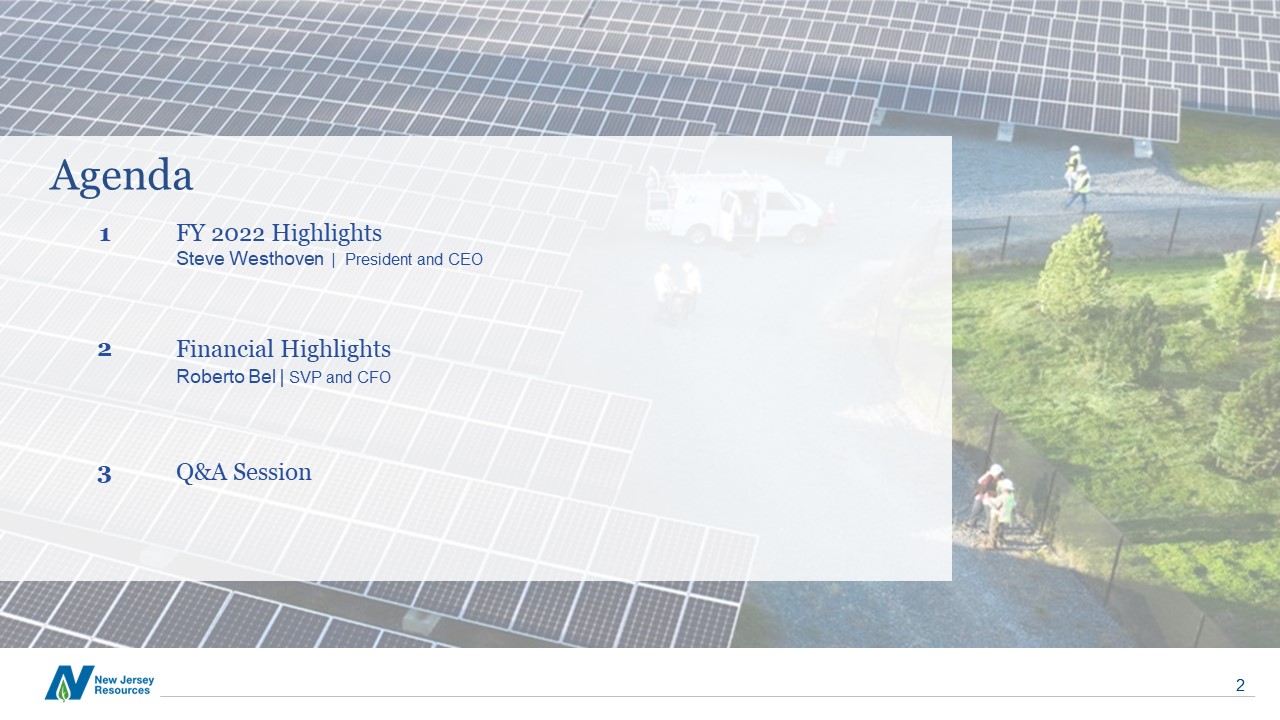Click the group of workers by the fence
The image size is (1280, 720).
pyautogui.click(x=993, y=505)
